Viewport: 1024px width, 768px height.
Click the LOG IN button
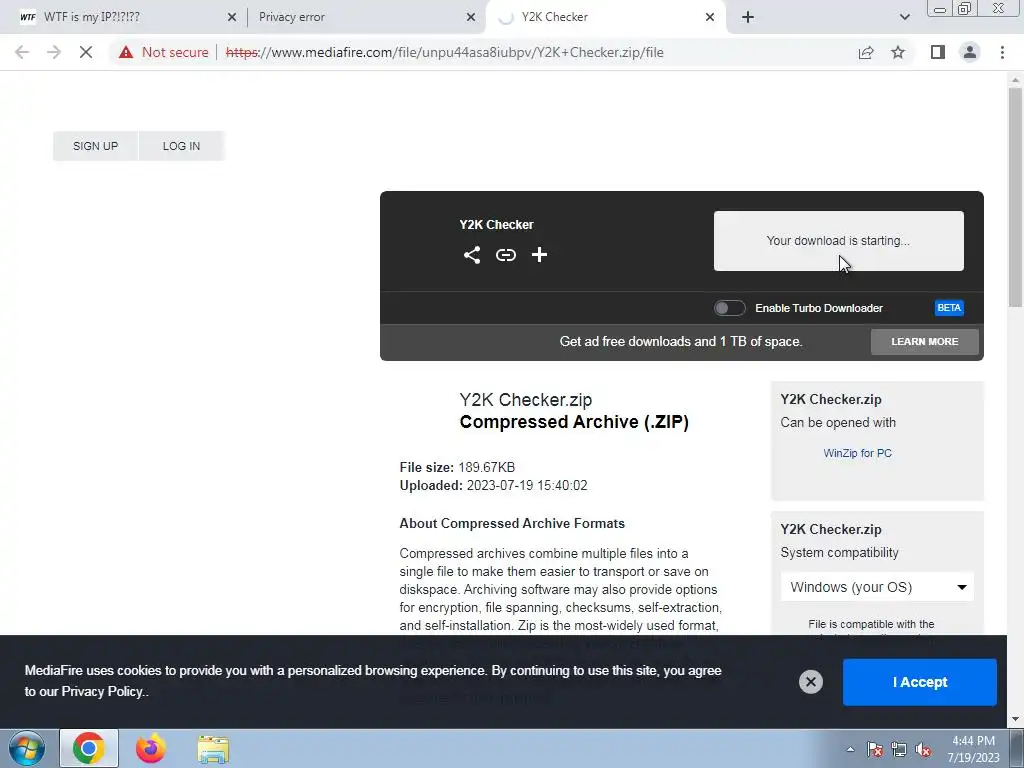(x=181, y=146)
